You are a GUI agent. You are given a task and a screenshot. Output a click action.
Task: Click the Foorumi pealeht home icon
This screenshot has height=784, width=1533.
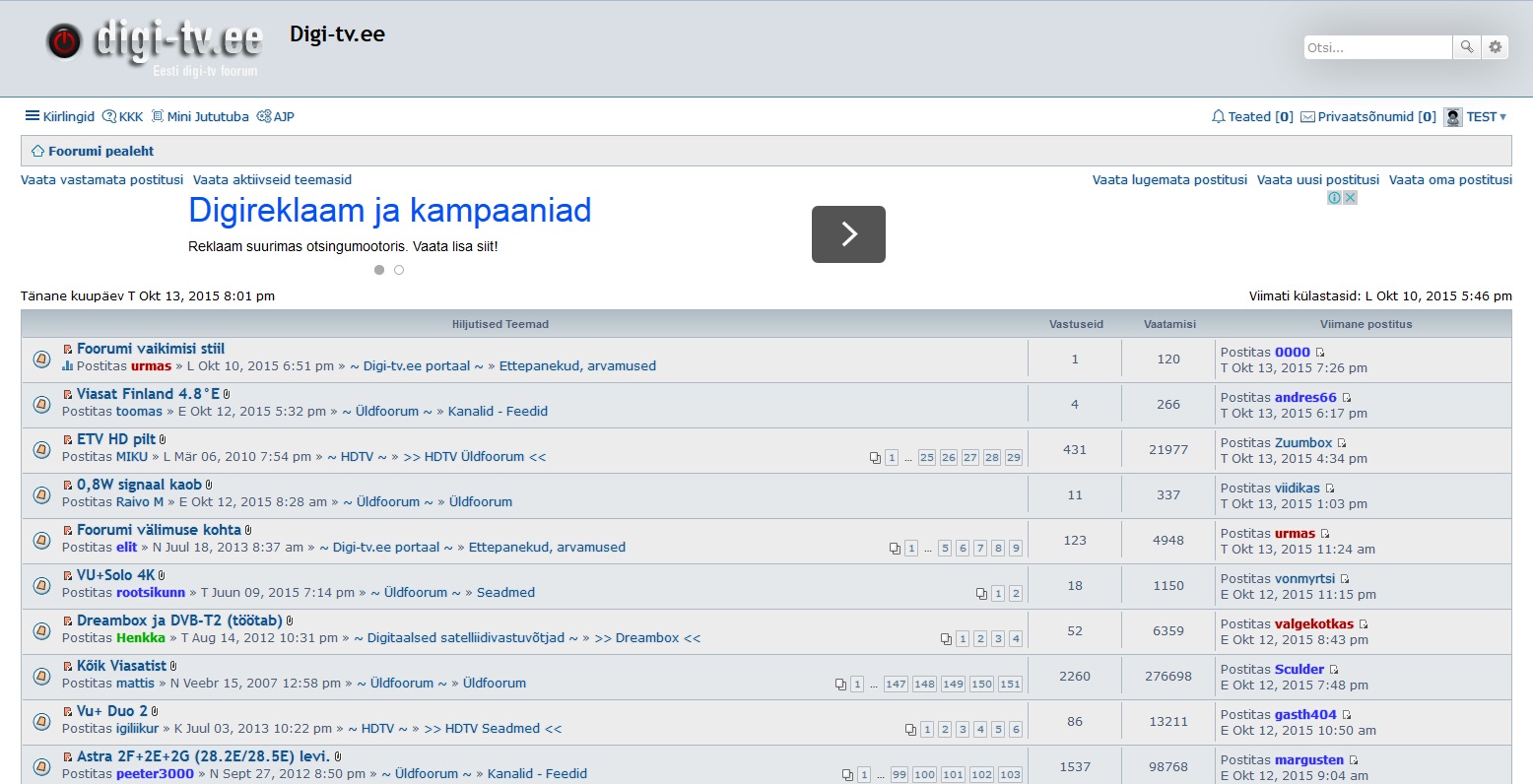coord(37,151)
